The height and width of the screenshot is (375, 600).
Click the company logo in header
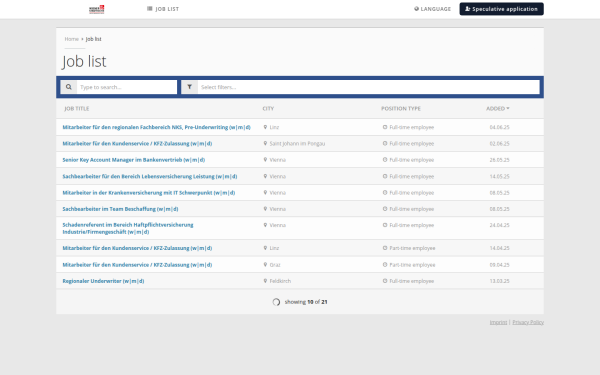click(96, 9)
